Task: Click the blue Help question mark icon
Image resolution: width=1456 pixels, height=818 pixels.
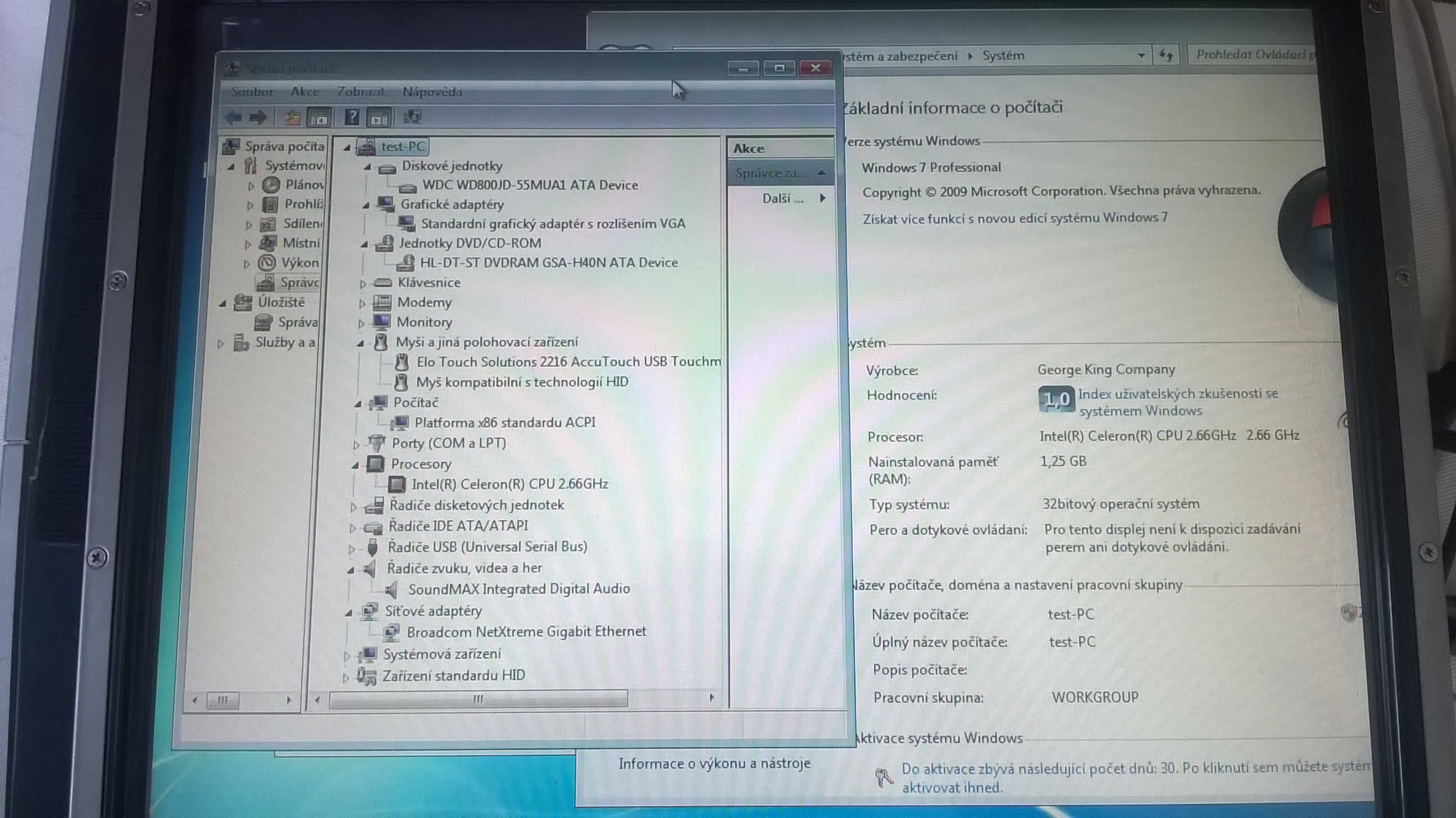Action: (x=352, y=117)
